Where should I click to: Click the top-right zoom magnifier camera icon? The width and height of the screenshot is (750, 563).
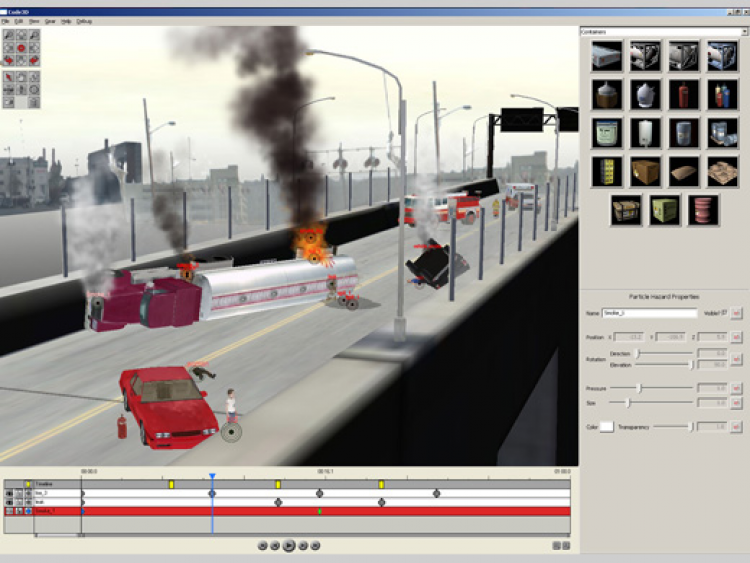[34, 35]
